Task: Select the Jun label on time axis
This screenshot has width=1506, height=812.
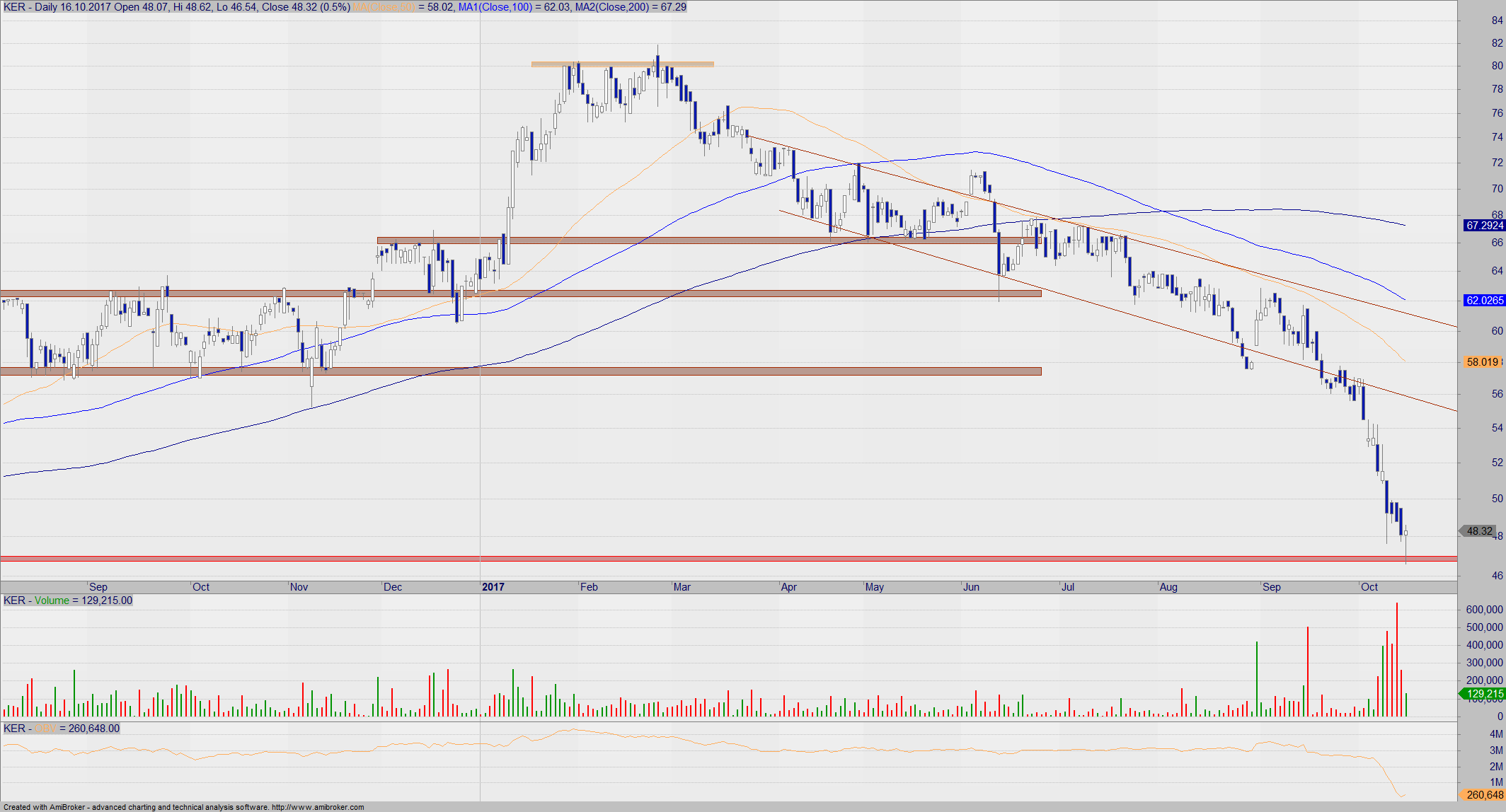Action: [971, 587]
